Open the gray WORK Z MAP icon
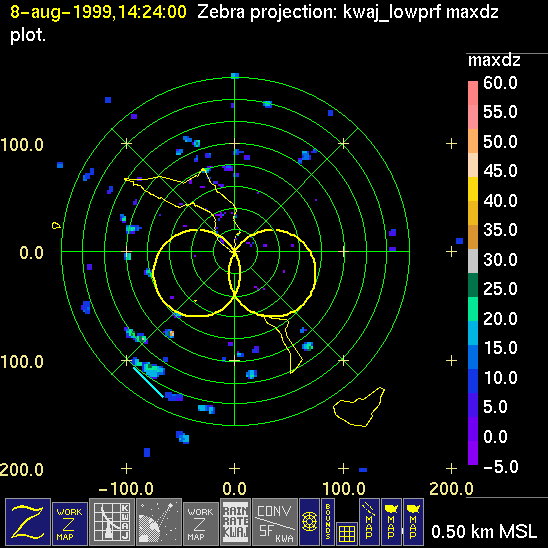The image size is (548, 548). coord(200,524)
